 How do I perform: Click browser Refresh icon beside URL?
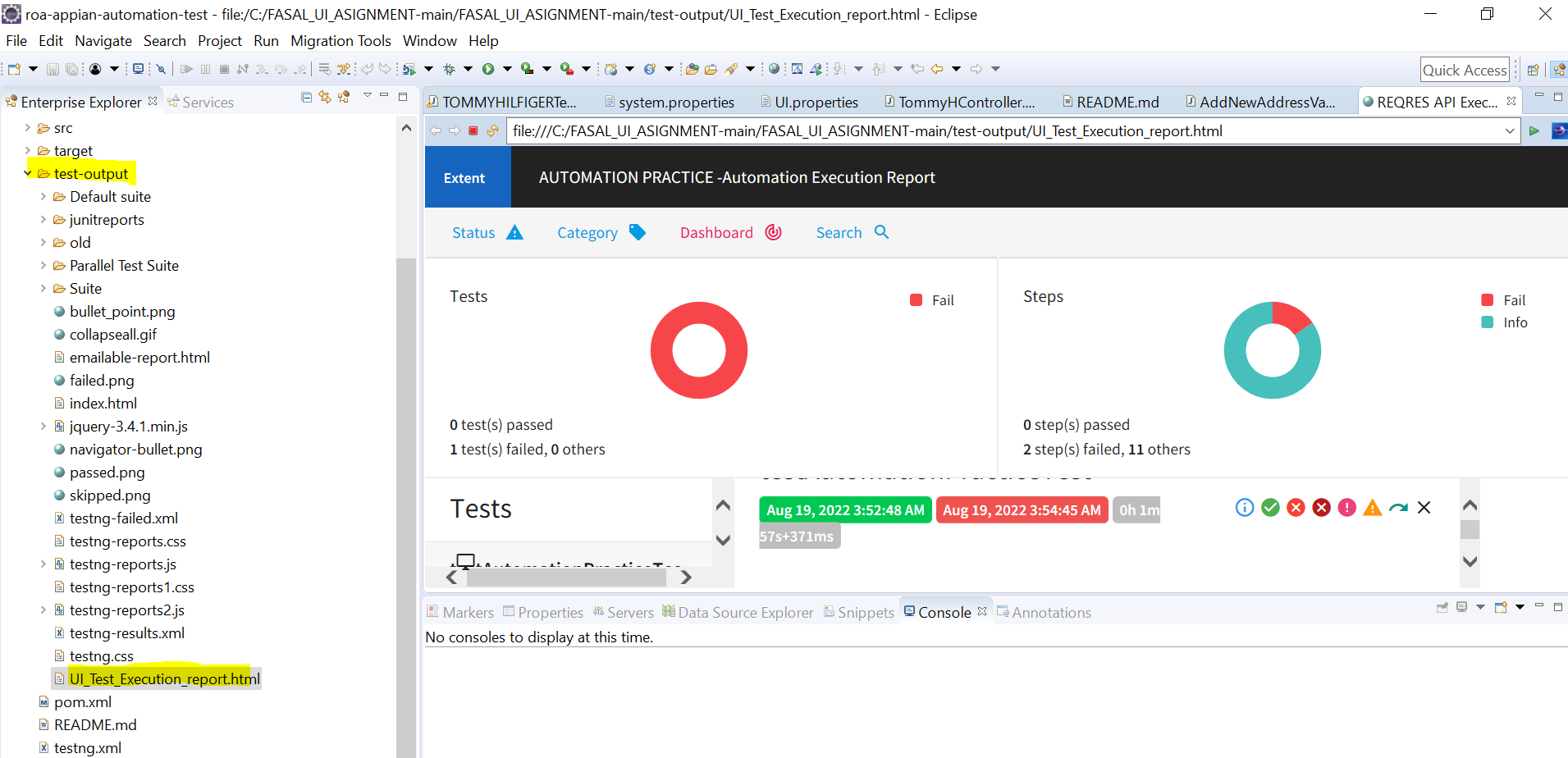pos(492,130)
